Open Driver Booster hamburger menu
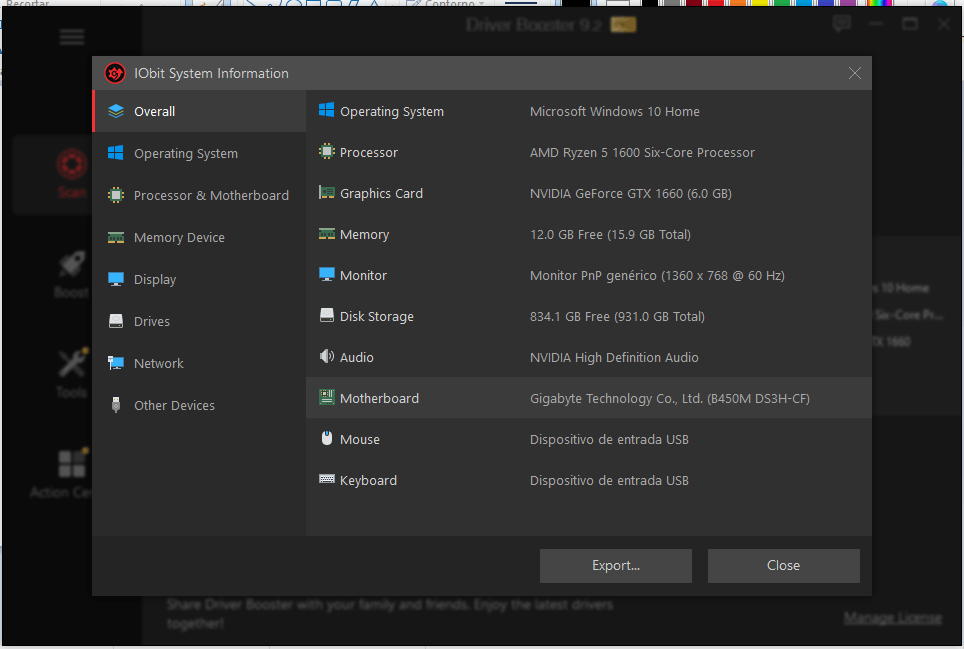 pos(72,37)
